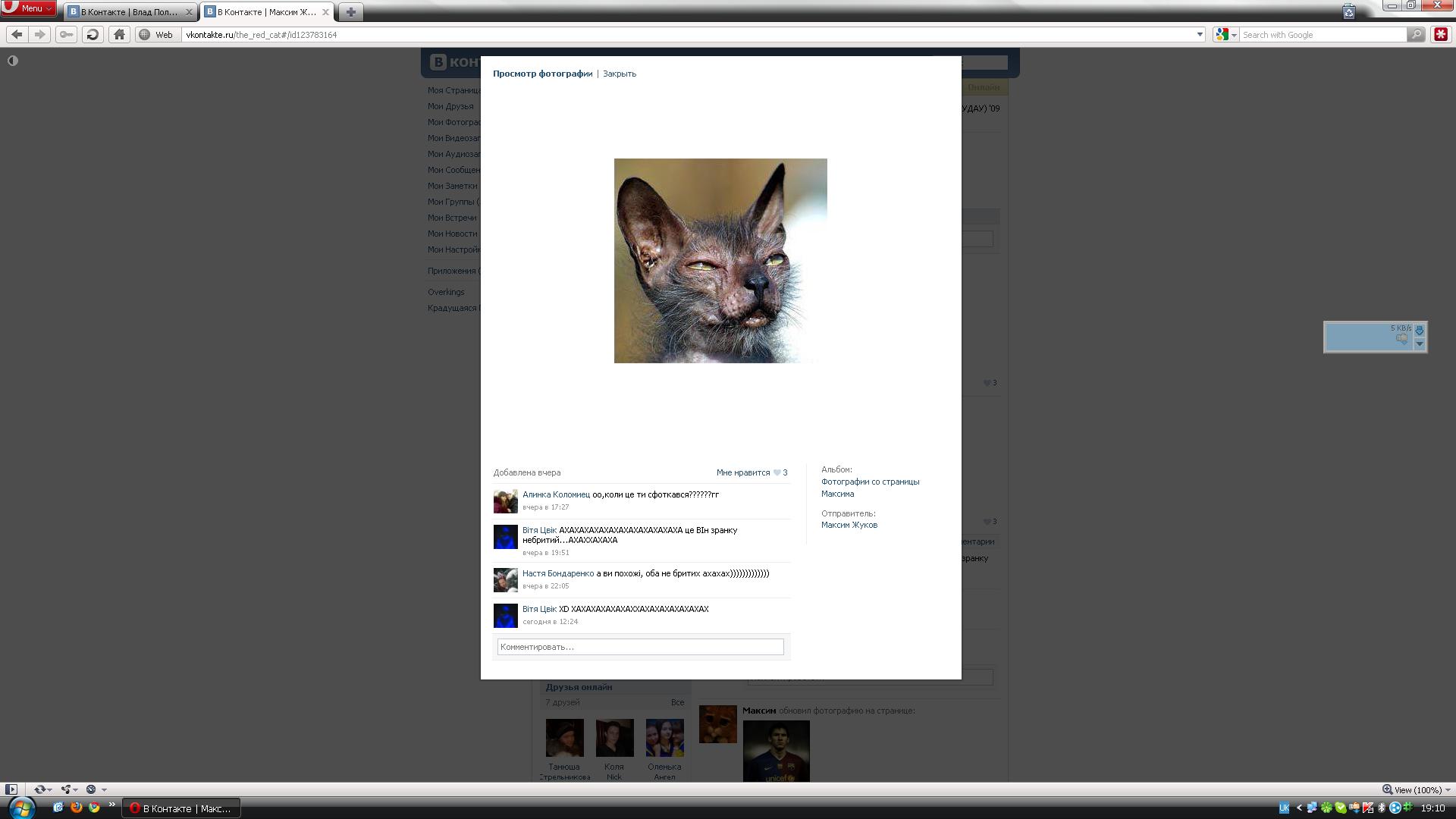Image resolution: width=1456 pixels, height=819 pixels.
Task: Go to Home via house icon
Action: click(x=119, y=35)
